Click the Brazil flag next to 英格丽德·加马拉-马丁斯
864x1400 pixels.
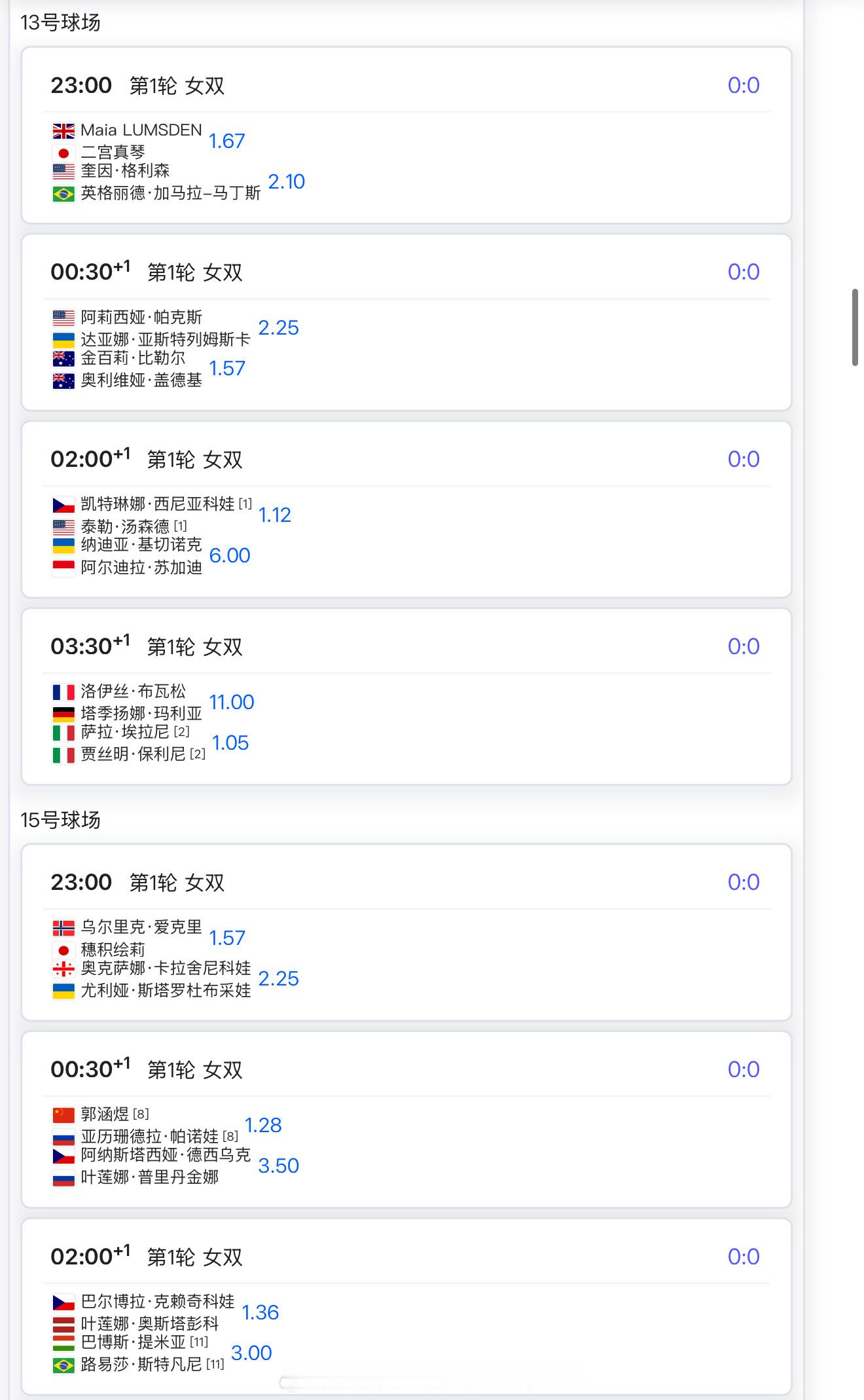coord(63,194)
